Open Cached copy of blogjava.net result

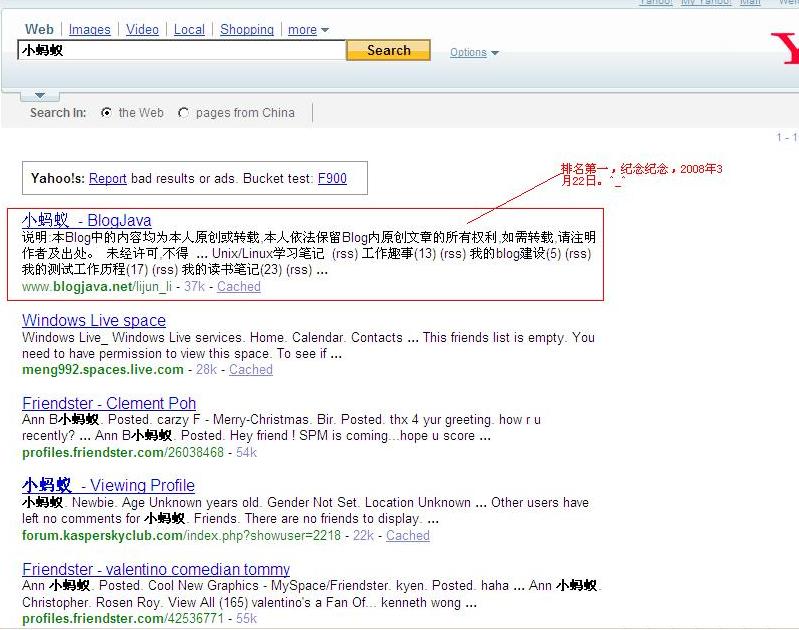tap(238, 286)
